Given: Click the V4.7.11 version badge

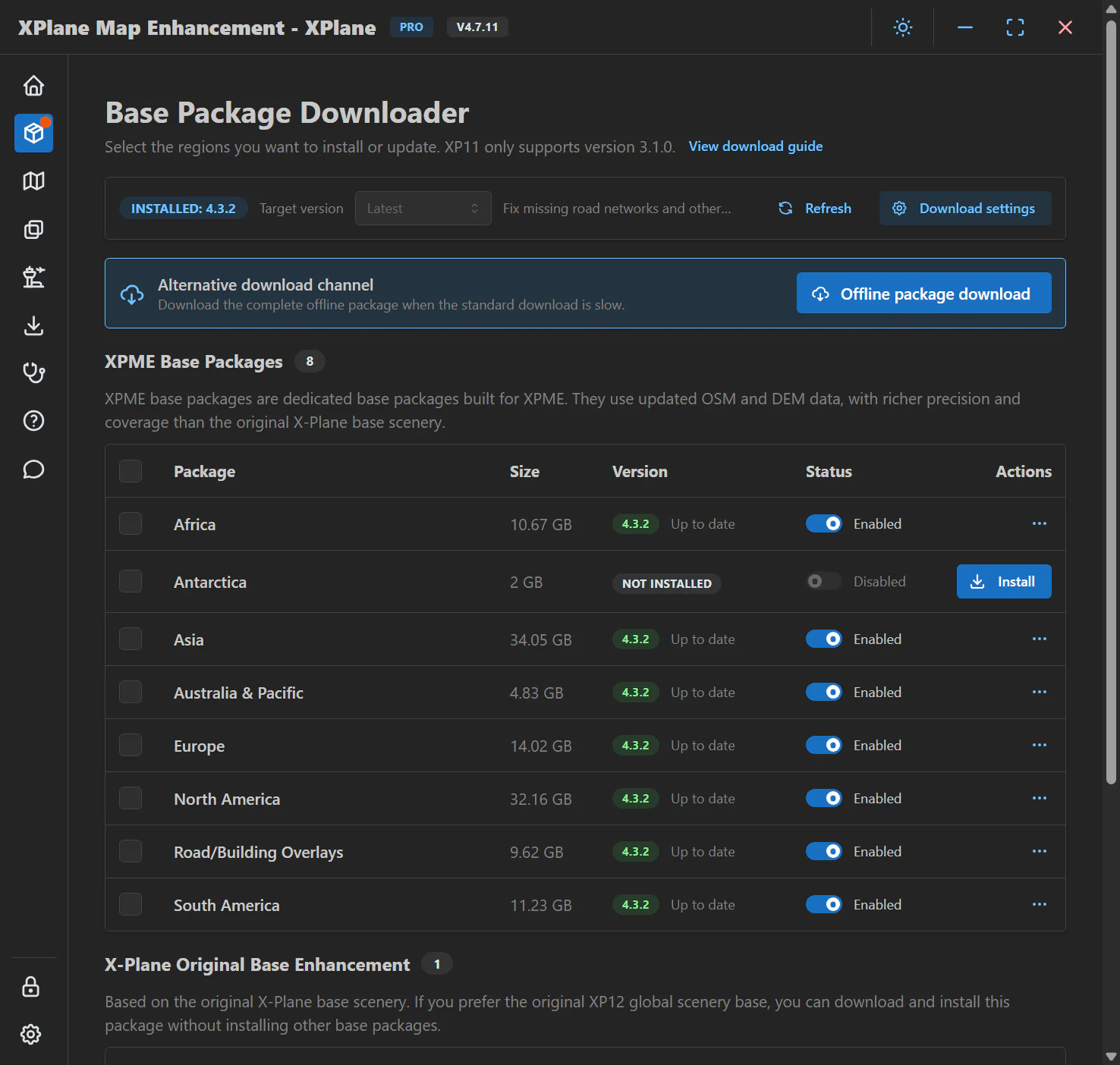Looking at the screenshot, I should click(x=477, y=27).
